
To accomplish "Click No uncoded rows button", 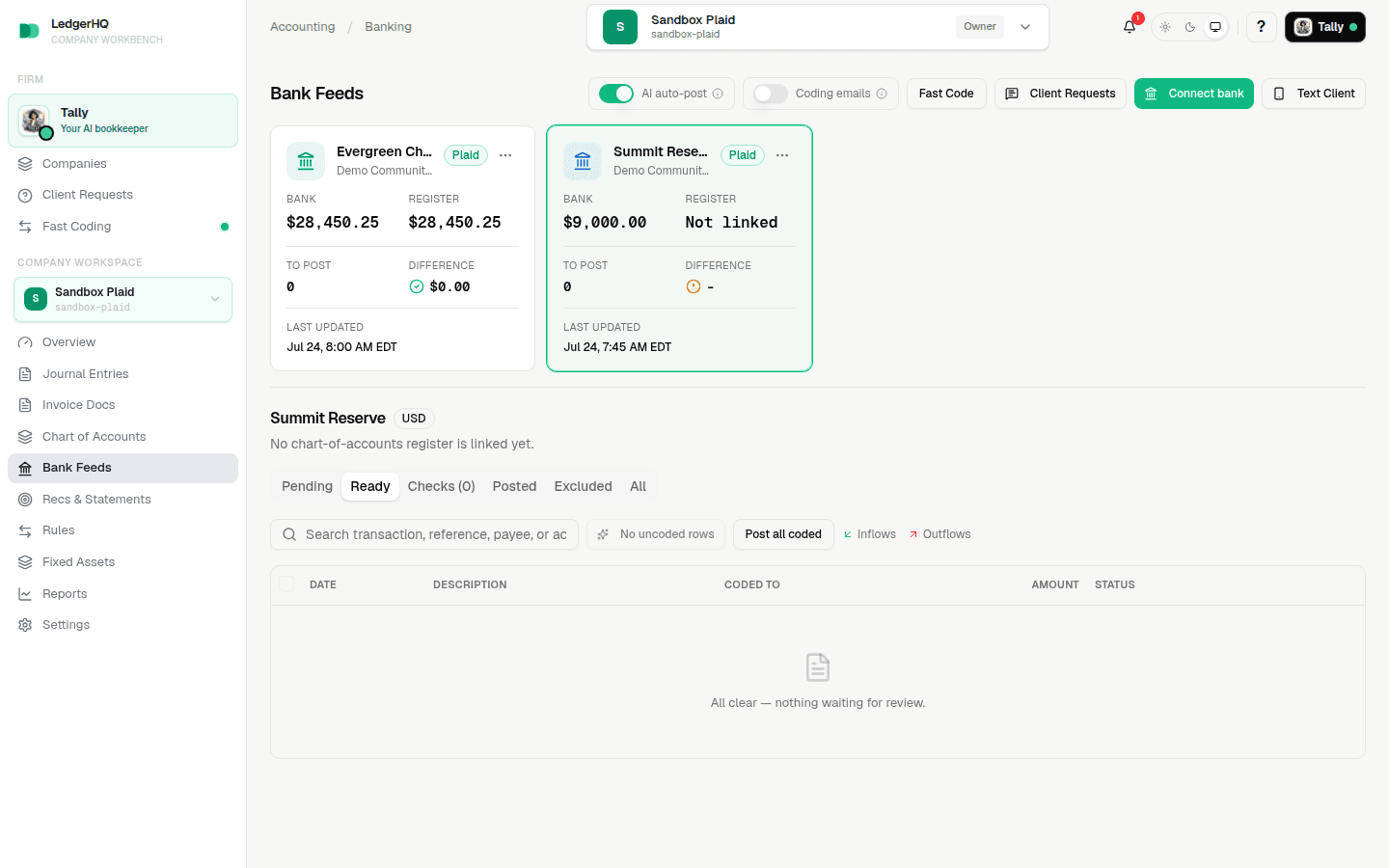I will pos(656,534).
